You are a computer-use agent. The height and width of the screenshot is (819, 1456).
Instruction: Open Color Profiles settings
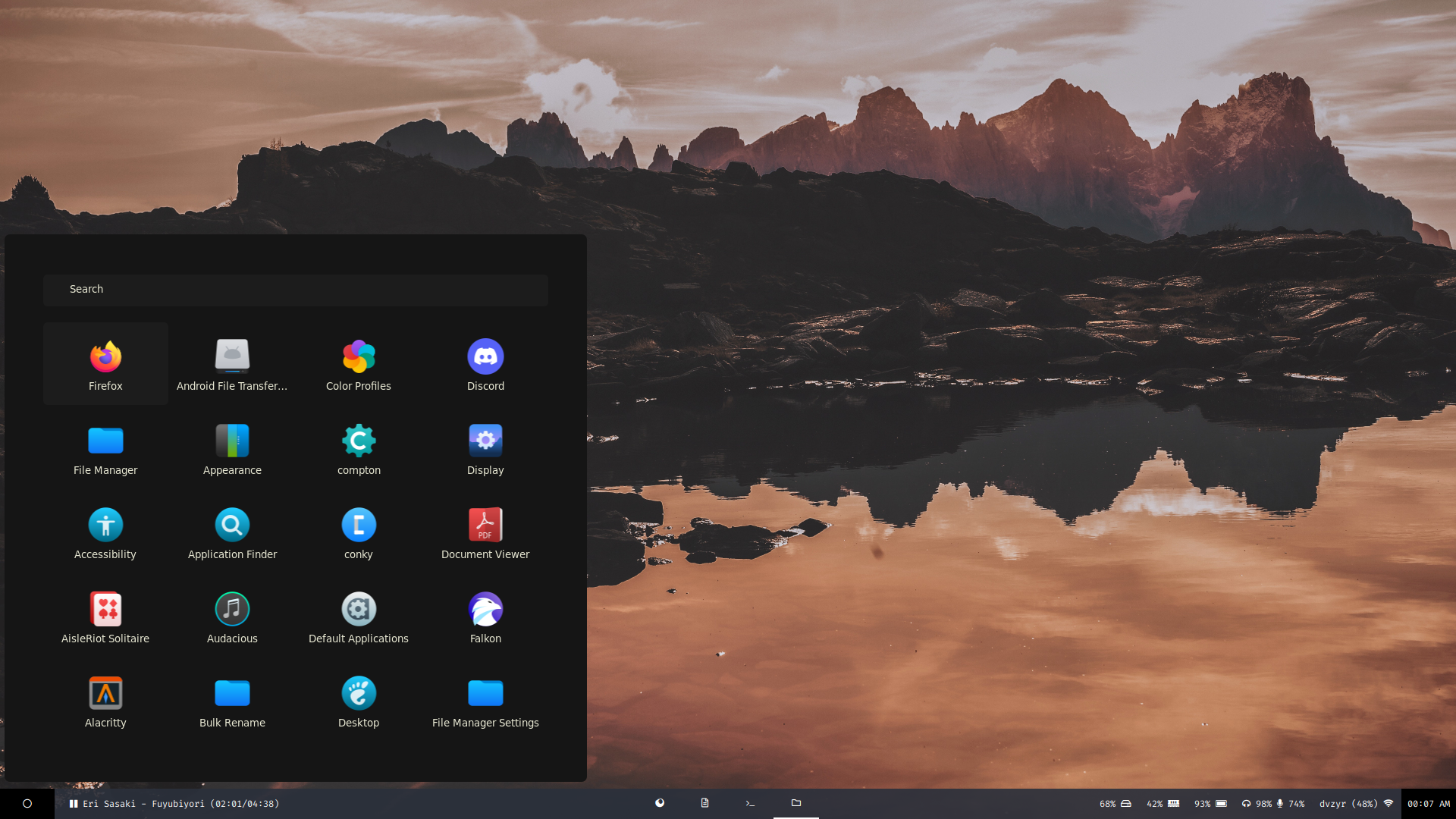[x=359, y=364]
